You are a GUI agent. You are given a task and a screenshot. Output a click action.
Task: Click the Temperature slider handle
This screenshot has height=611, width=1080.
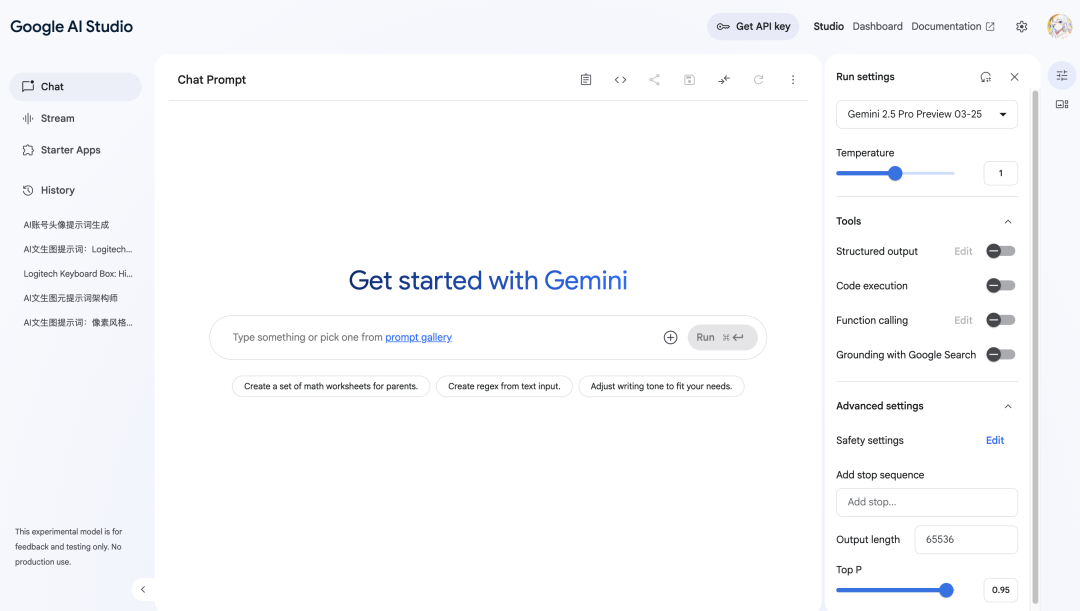click(x=895, y=174)
